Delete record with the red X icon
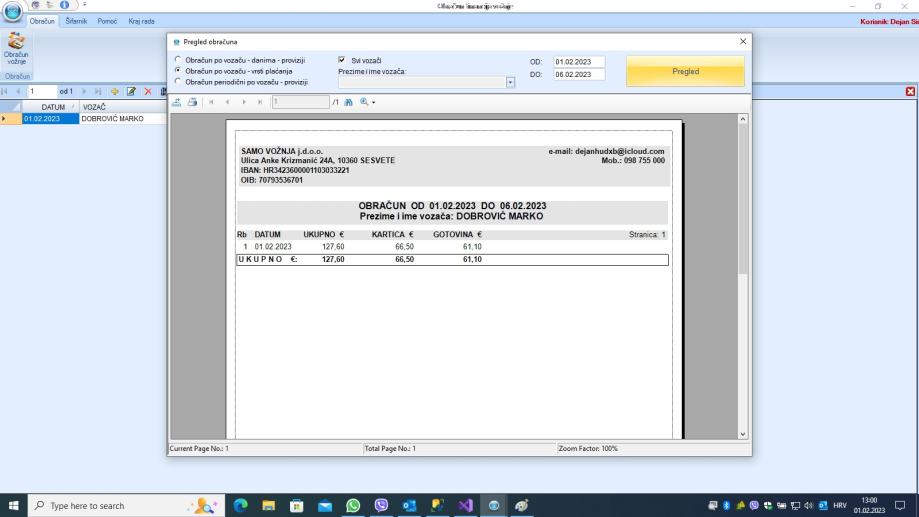919x517 pixels. click(148, 91)
